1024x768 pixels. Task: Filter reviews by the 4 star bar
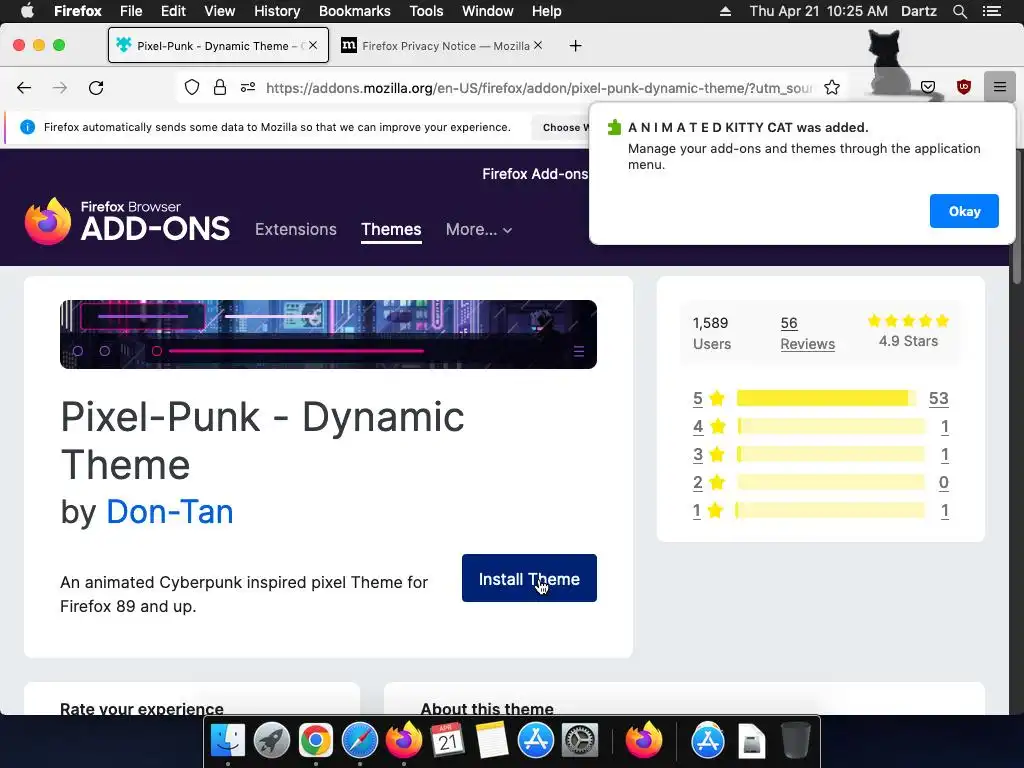[x=831, y=426]
